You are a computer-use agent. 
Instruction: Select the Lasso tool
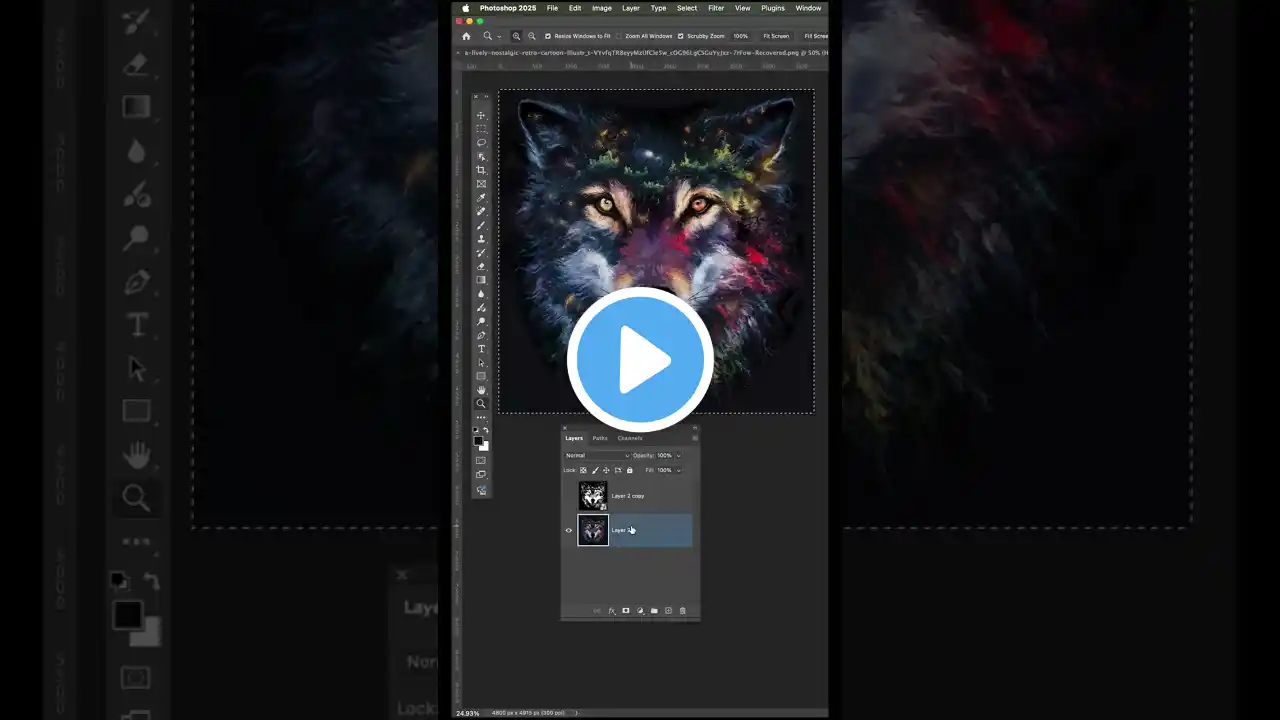(x=481, y=143)
